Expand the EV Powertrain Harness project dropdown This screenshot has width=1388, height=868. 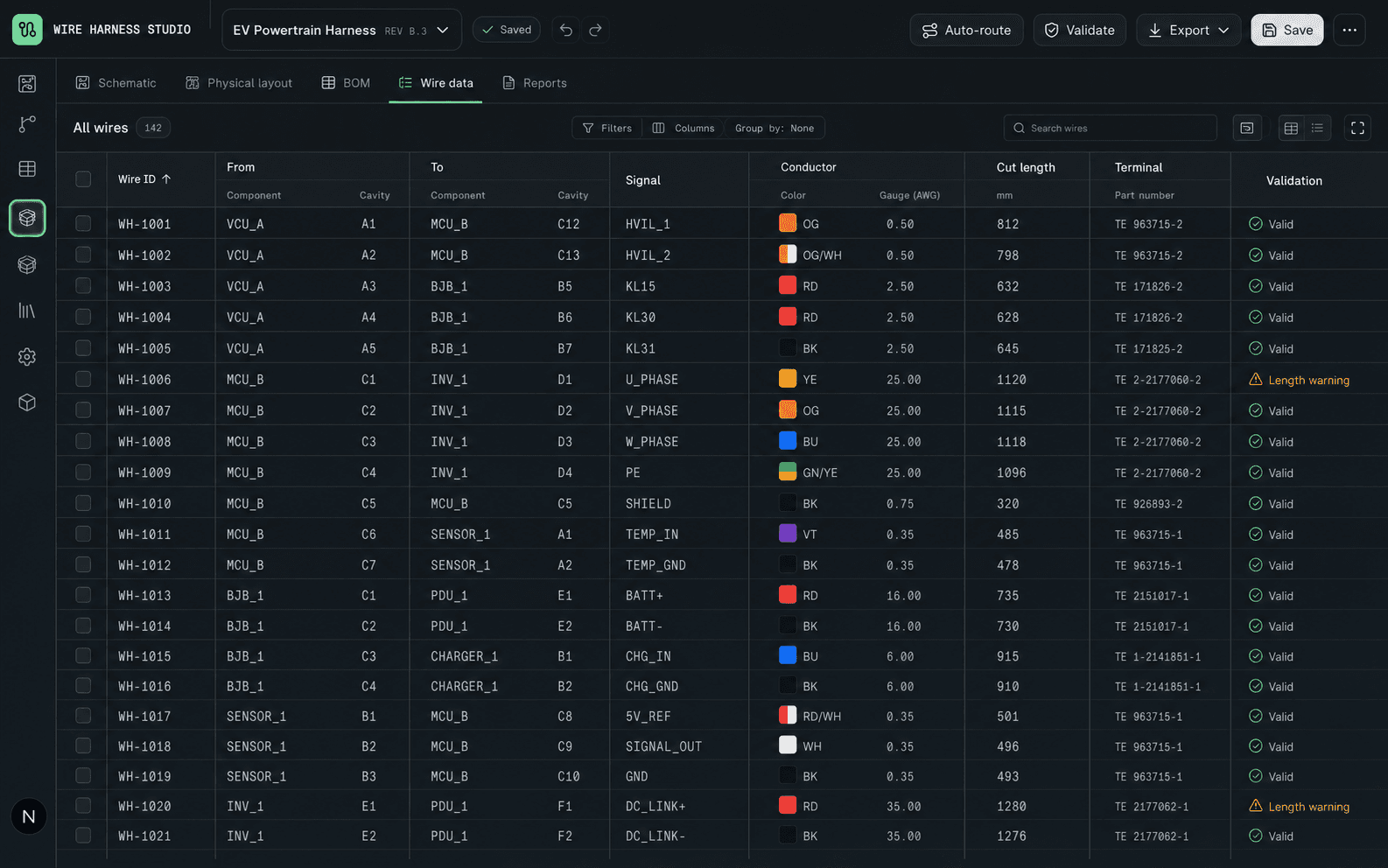[341, 30]
